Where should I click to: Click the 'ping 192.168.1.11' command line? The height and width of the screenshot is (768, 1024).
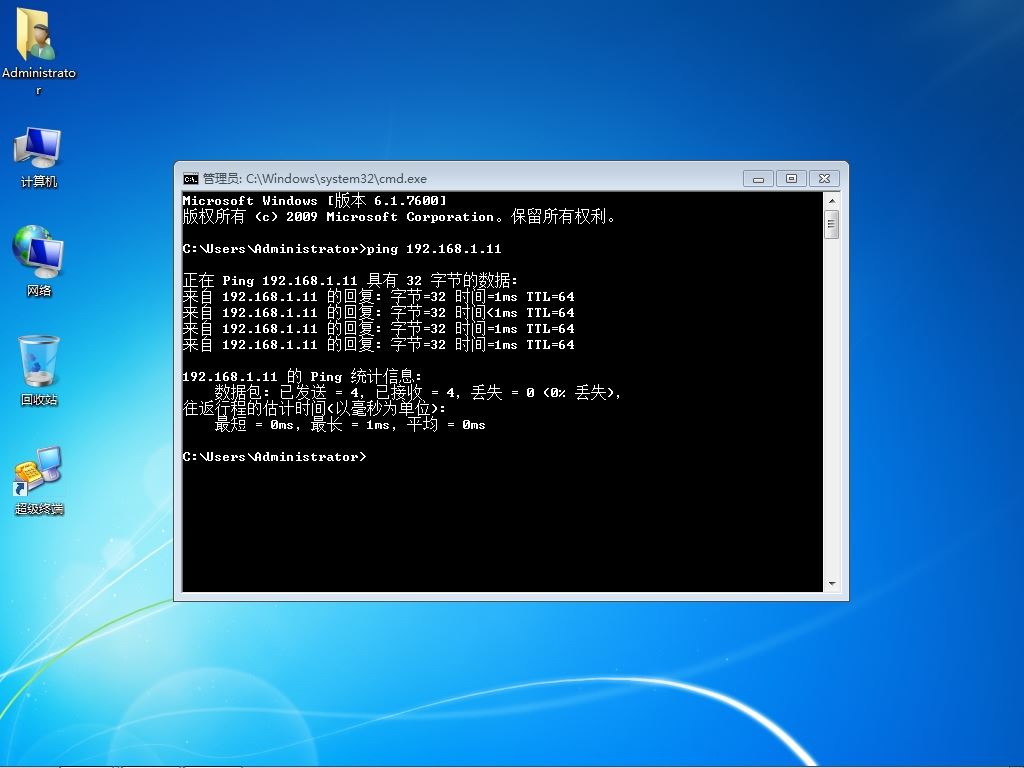tap(342, 249)
